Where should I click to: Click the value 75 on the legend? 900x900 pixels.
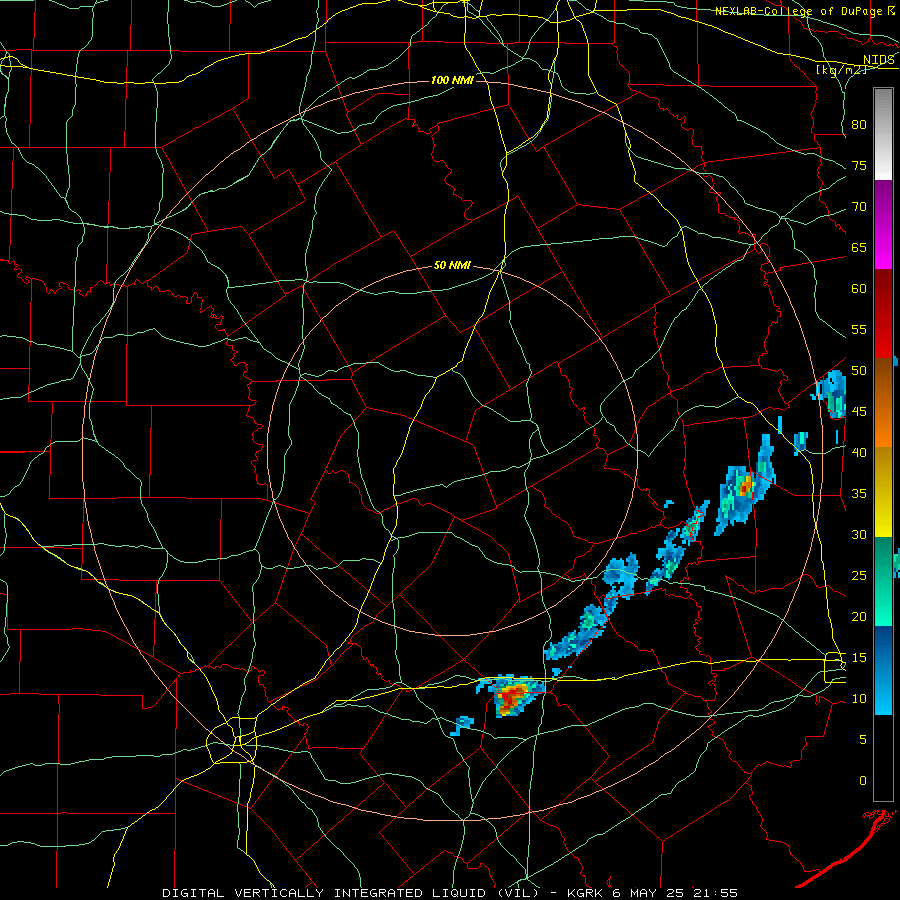tap(859, 166)
